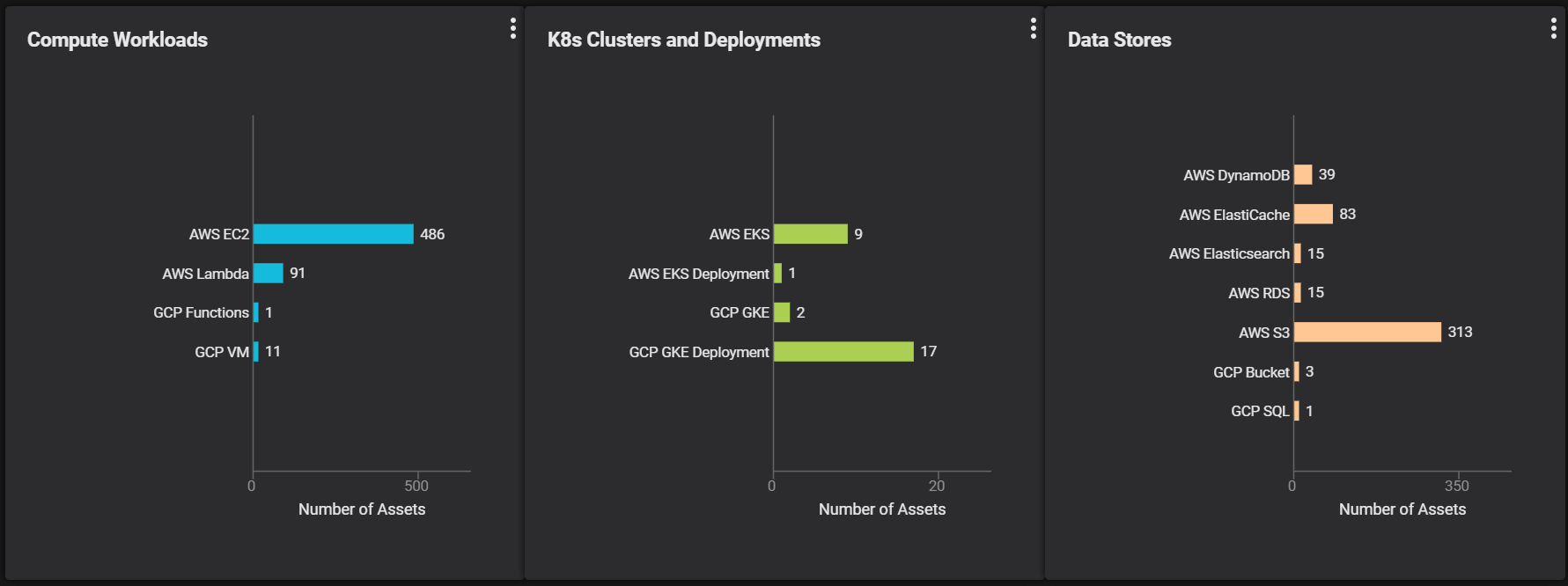The width and height of the screenshot is (1568, 586).
Task: Open K8s Clusters and Deployments options menu
Action: (x=1033, y=29)
